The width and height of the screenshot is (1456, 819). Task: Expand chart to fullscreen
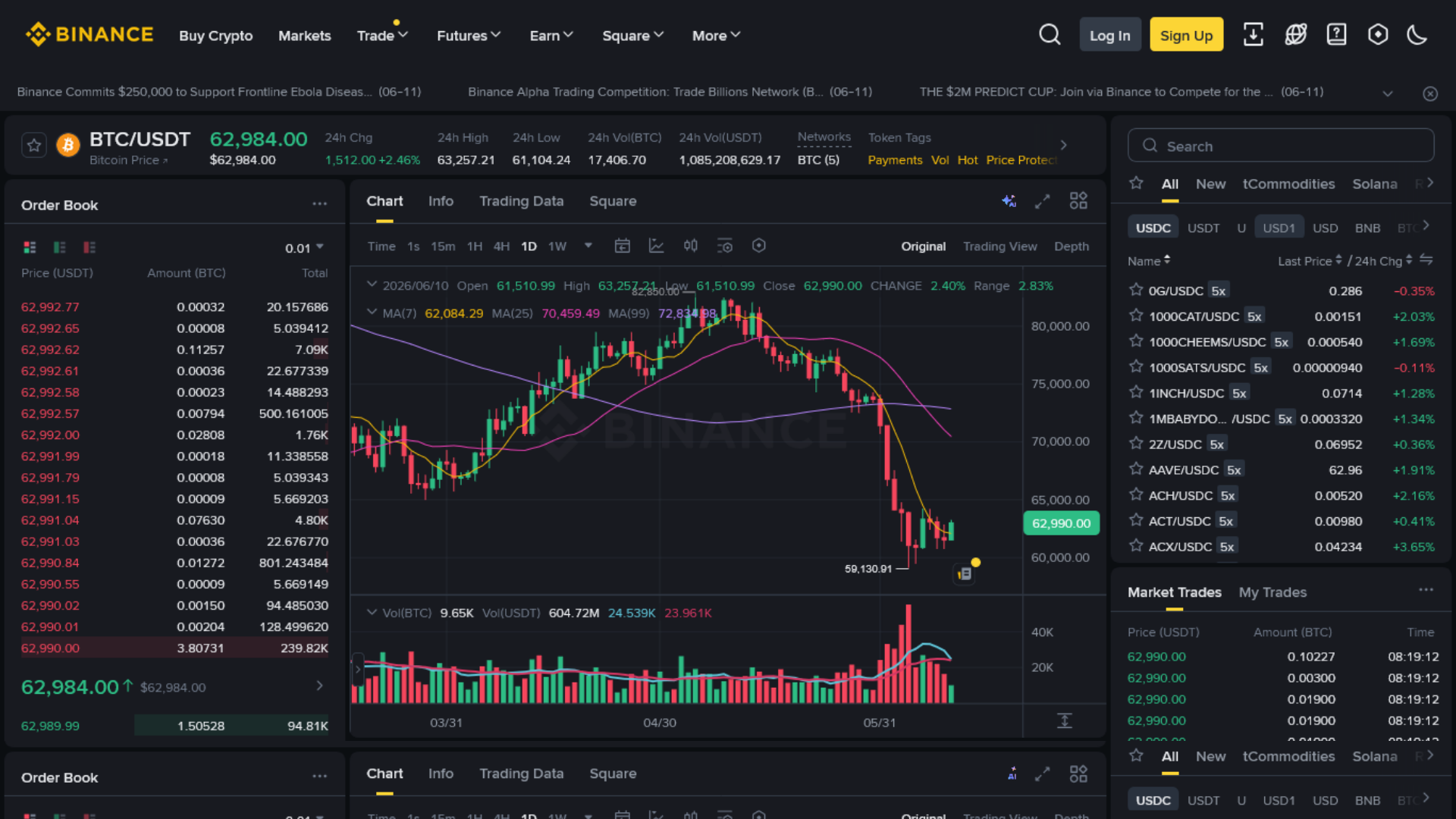[x=1043, y=201]
